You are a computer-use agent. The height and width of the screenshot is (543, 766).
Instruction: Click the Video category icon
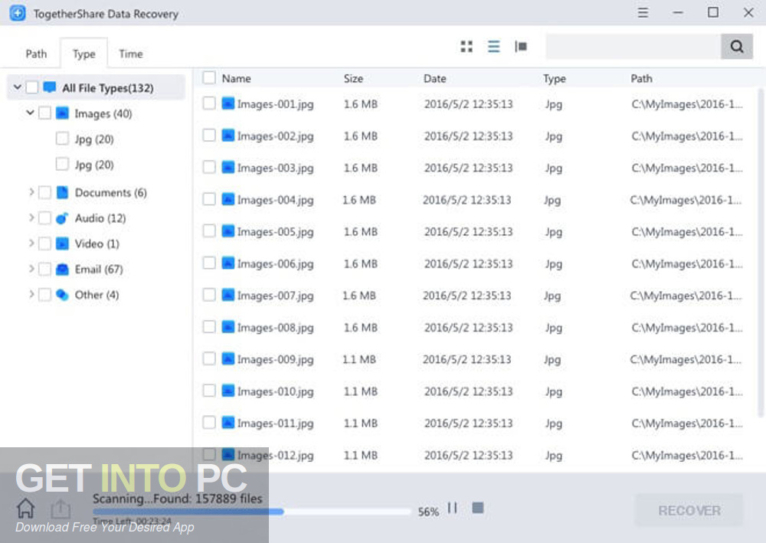(62, 243)
